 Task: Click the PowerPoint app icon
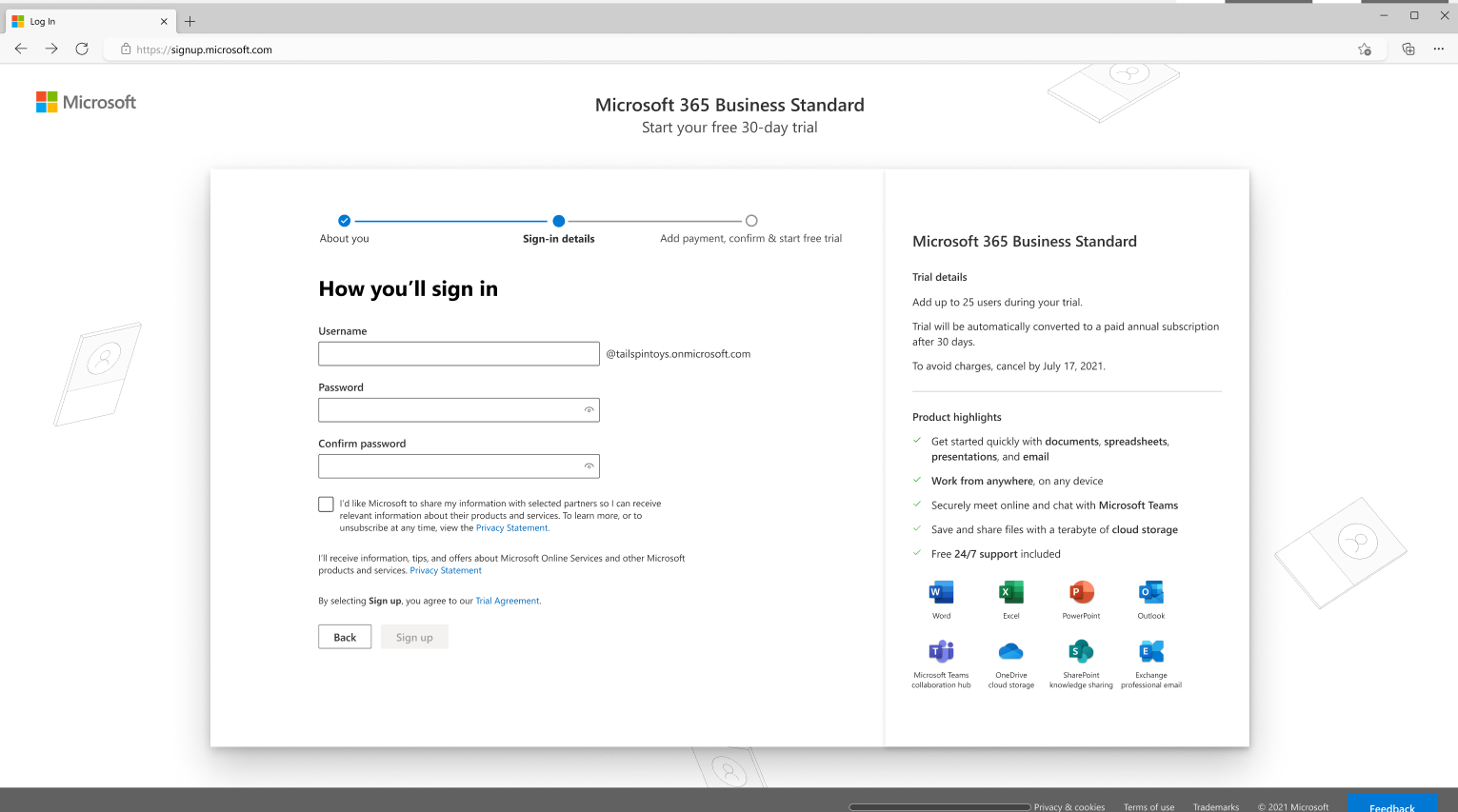click(x=1081, y=592)
